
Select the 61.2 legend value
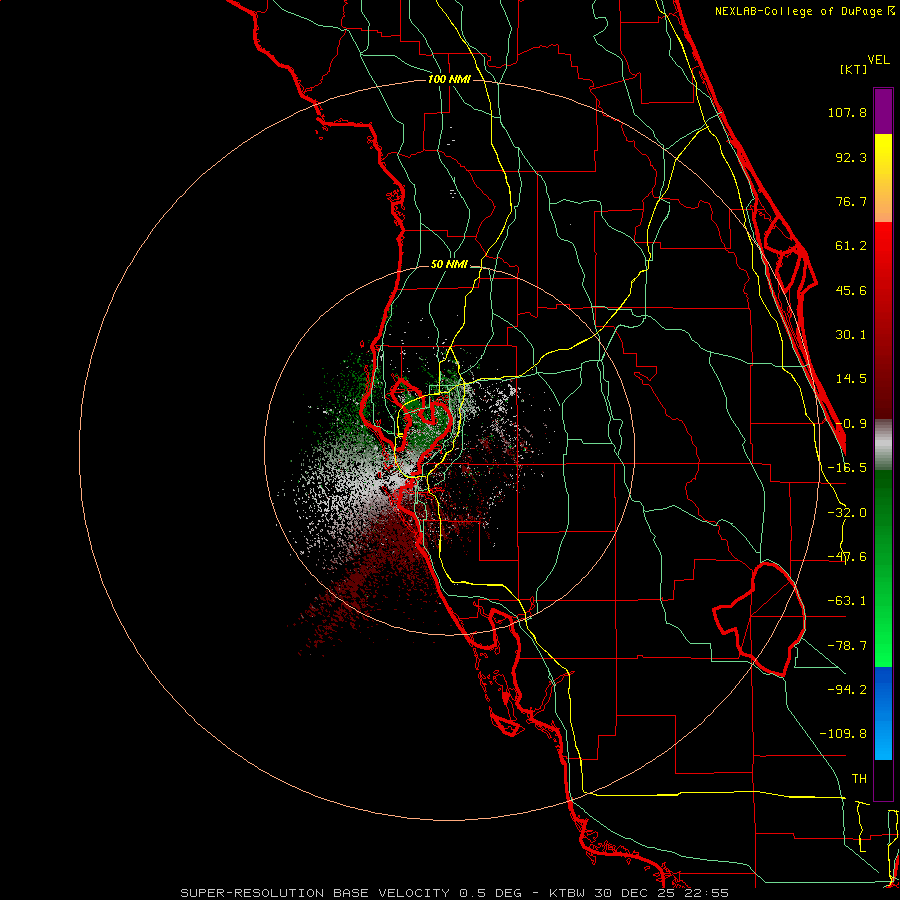pos(851,246)
